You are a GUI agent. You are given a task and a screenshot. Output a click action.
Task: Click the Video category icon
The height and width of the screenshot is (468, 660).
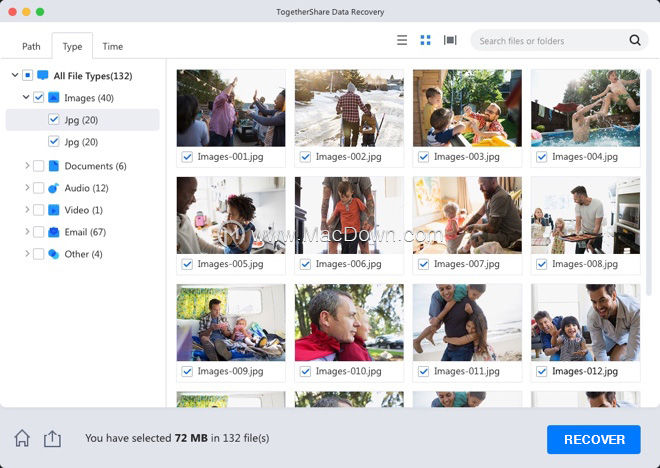[x=53, y=210]
